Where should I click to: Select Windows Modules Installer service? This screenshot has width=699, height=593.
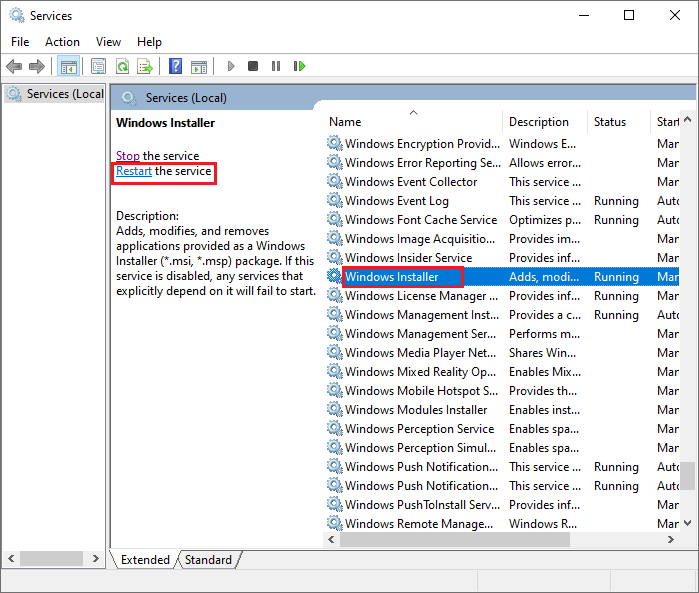pos(502,409)
